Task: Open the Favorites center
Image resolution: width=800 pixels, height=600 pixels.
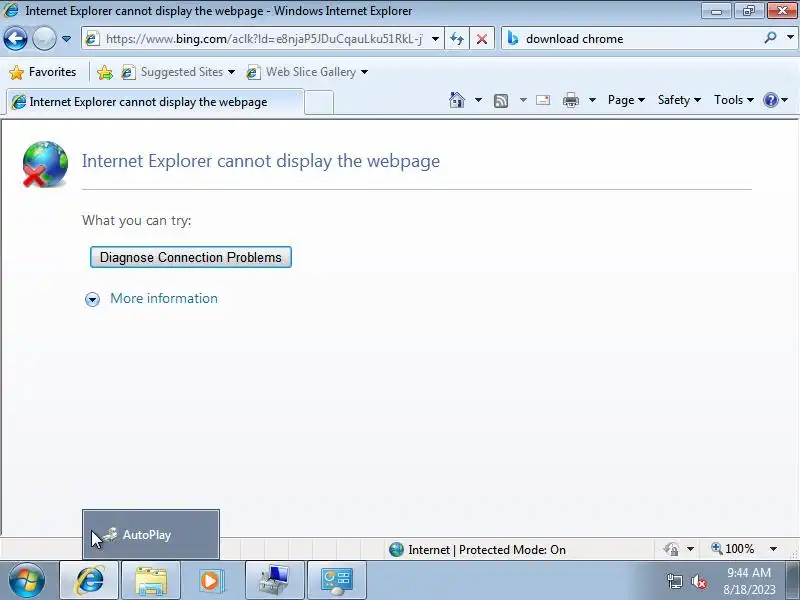Action: pyautogui.click(x=43, y=72)
